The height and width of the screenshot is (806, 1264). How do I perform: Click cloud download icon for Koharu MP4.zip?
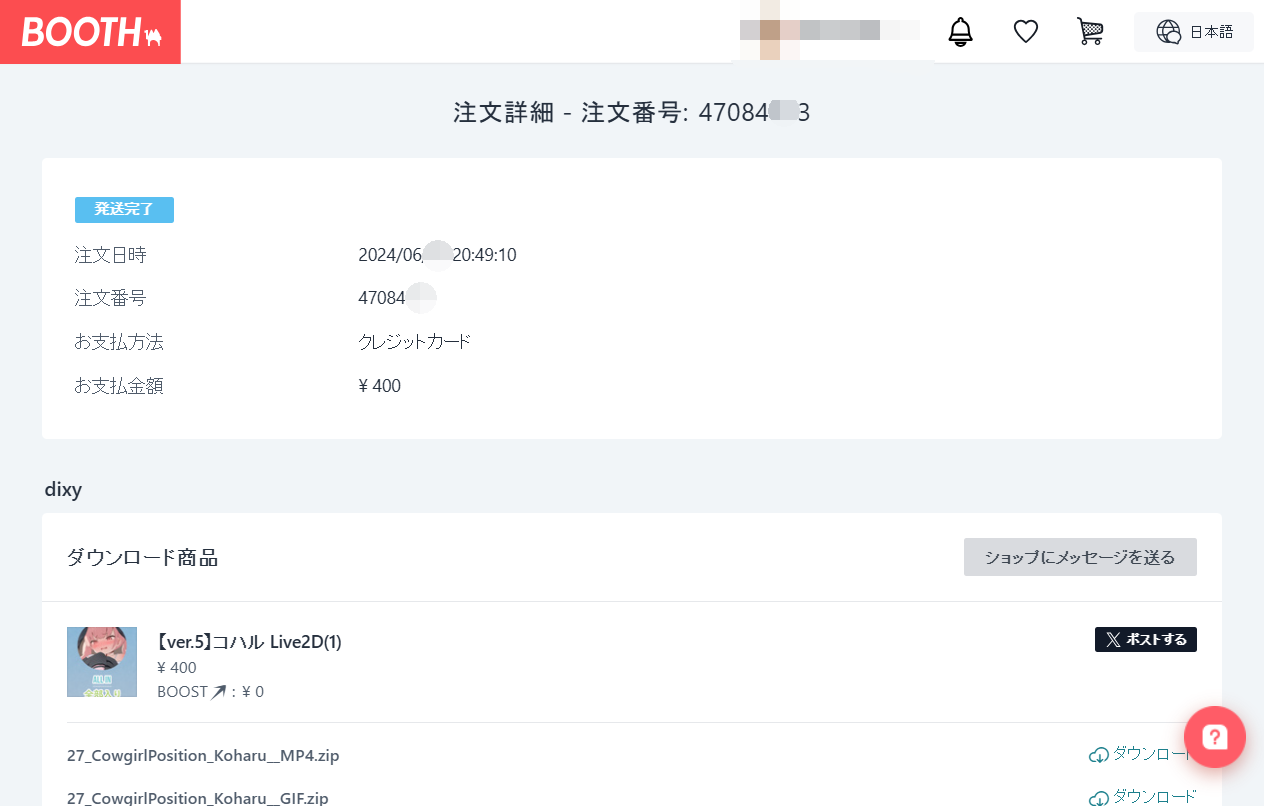click(x=1099, y=755)
